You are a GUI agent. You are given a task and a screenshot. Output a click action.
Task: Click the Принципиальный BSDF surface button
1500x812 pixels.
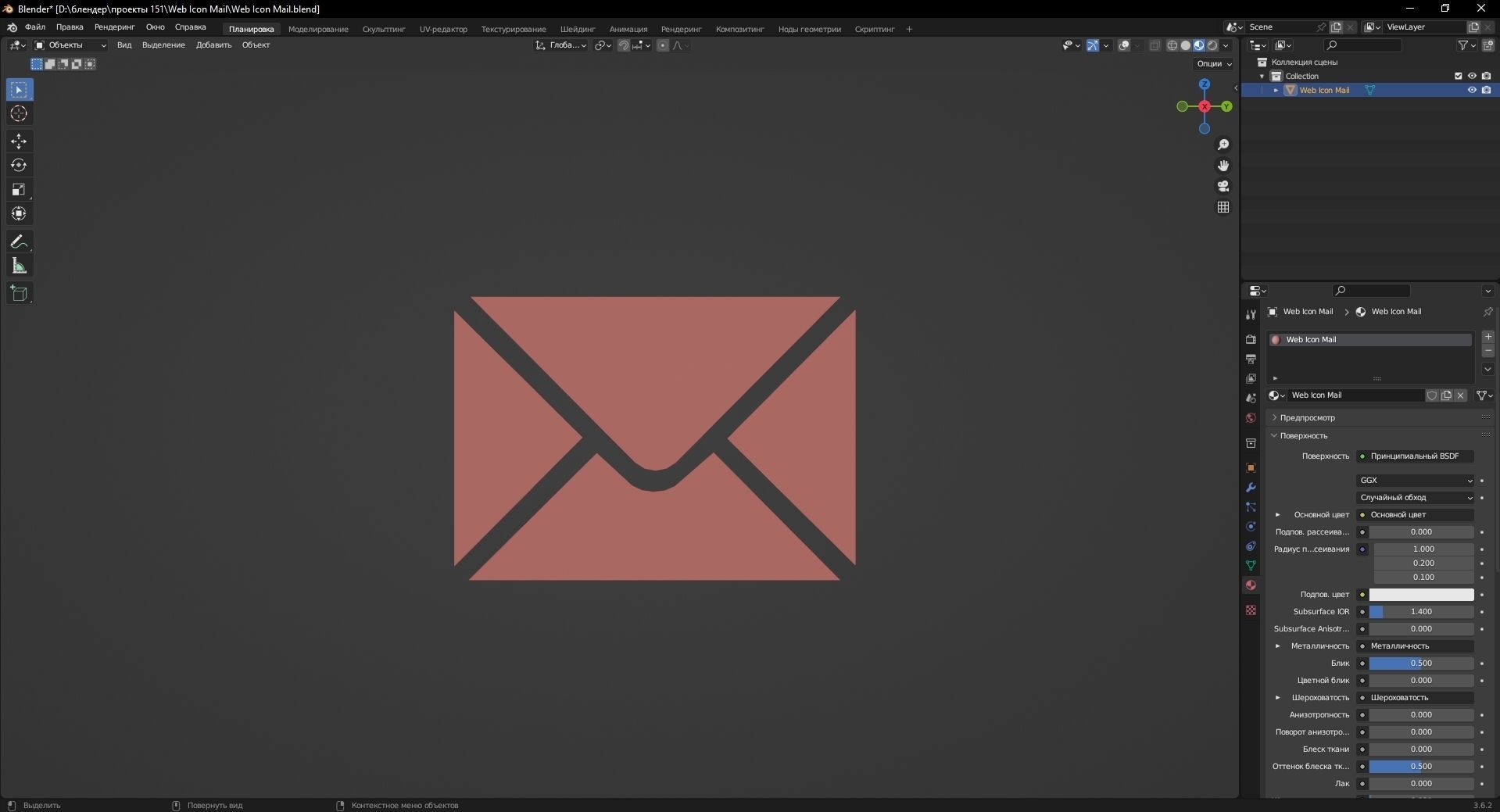click(x=1416, y=456)
